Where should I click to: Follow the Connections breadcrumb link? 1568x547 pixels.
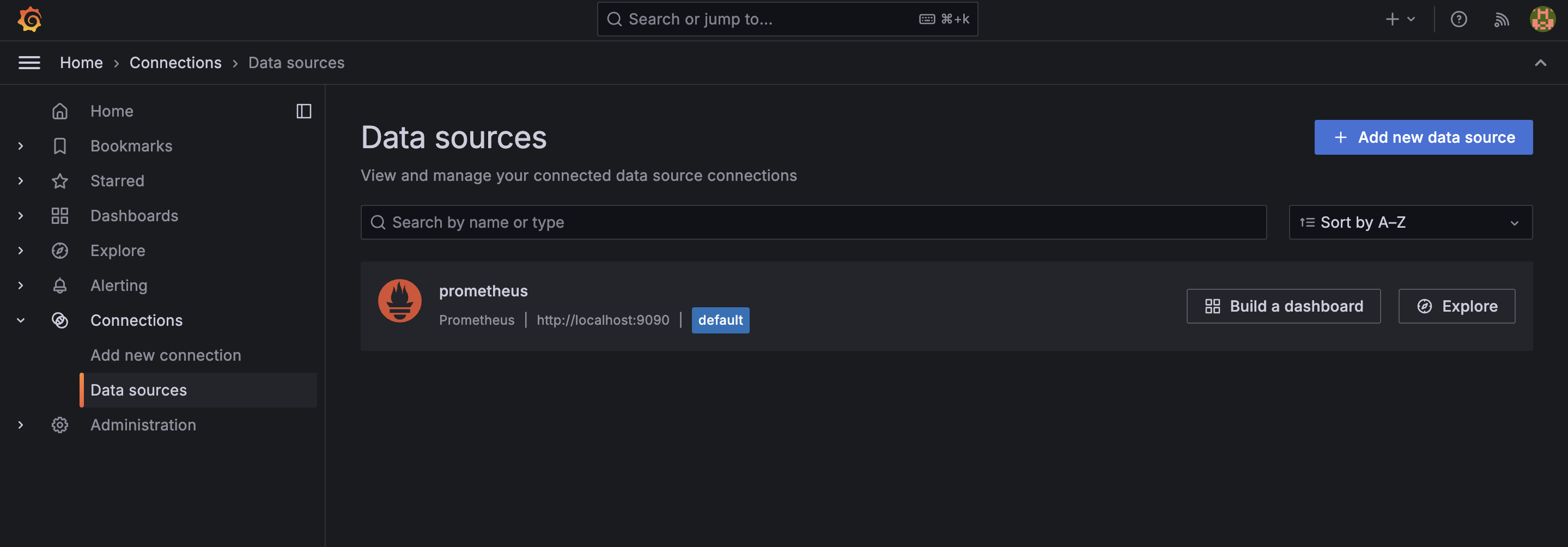pyautogui.click(x=175, y=63)
